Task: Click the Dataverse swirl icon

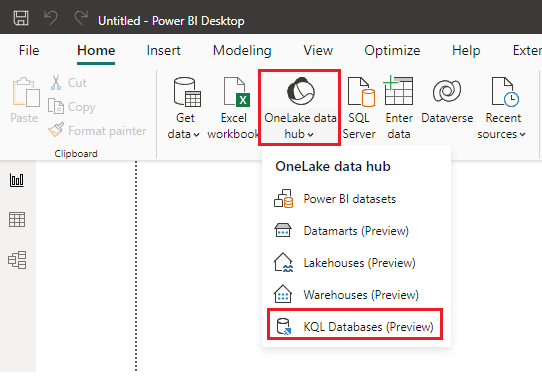Action: click(x=447, y=91)
